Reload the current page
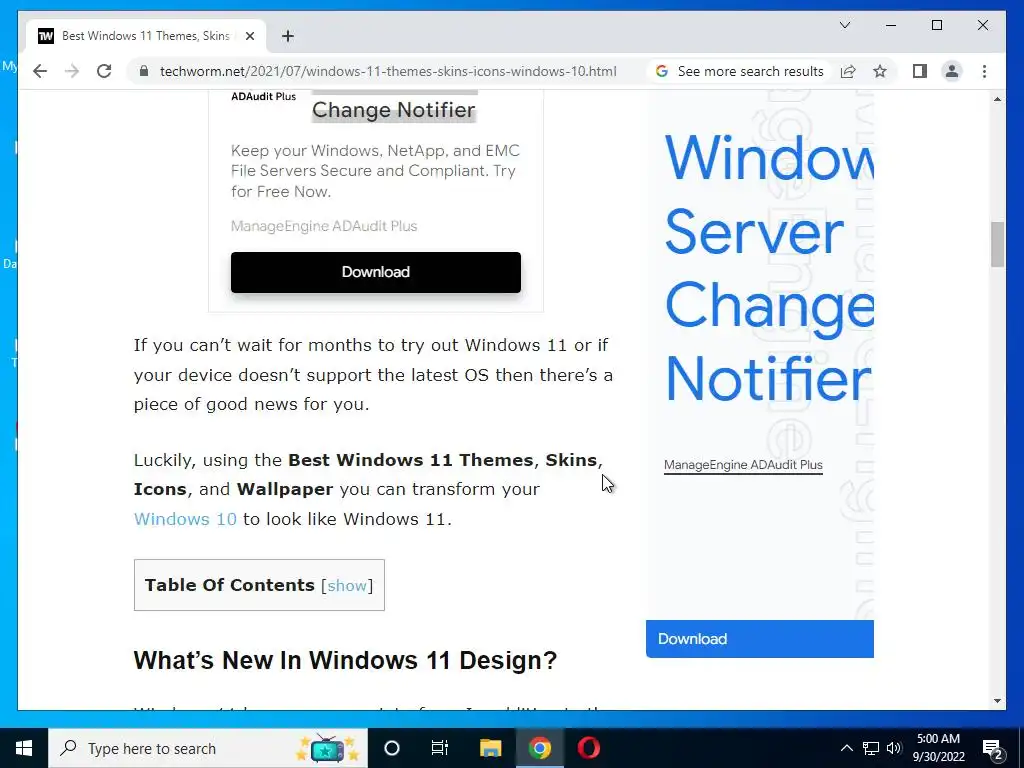Viewport: 1024px width, 768px height. click(x=104, y=71)
